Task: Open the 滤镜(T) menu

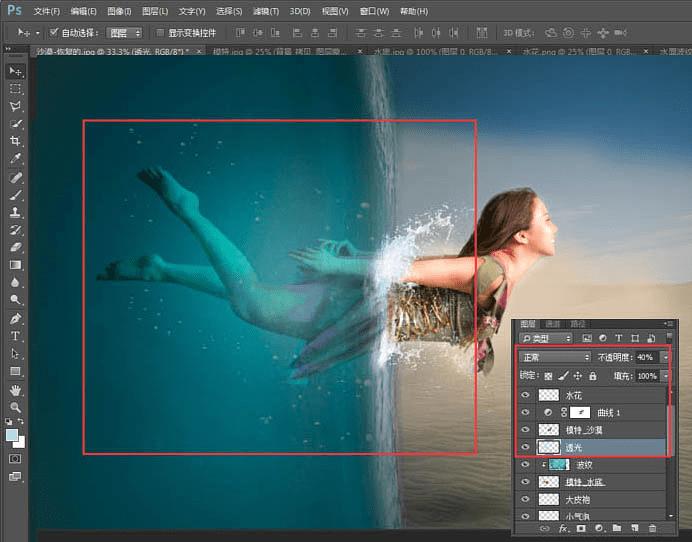Action: [x=264, y=11]
